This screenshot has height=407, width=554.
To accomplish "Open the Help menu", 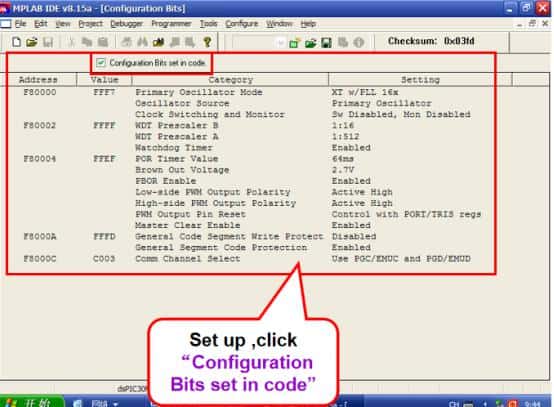I will click(308, 24).
